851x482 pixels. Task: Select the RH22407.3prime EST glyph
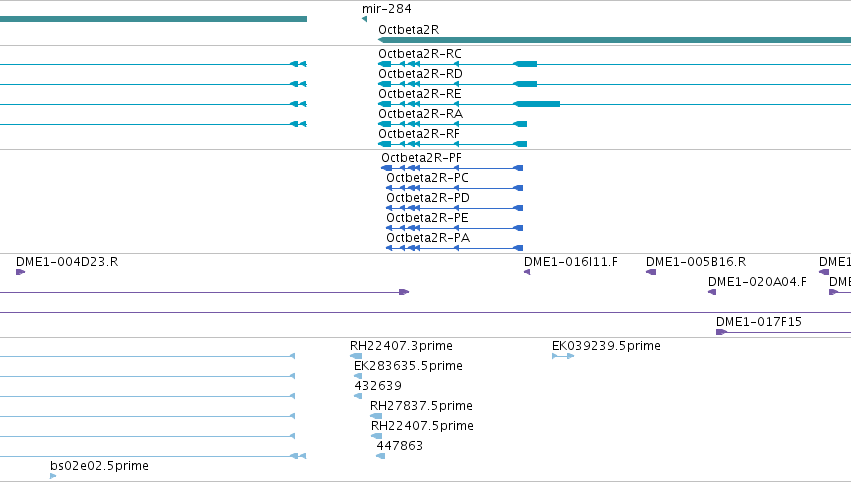356,356
